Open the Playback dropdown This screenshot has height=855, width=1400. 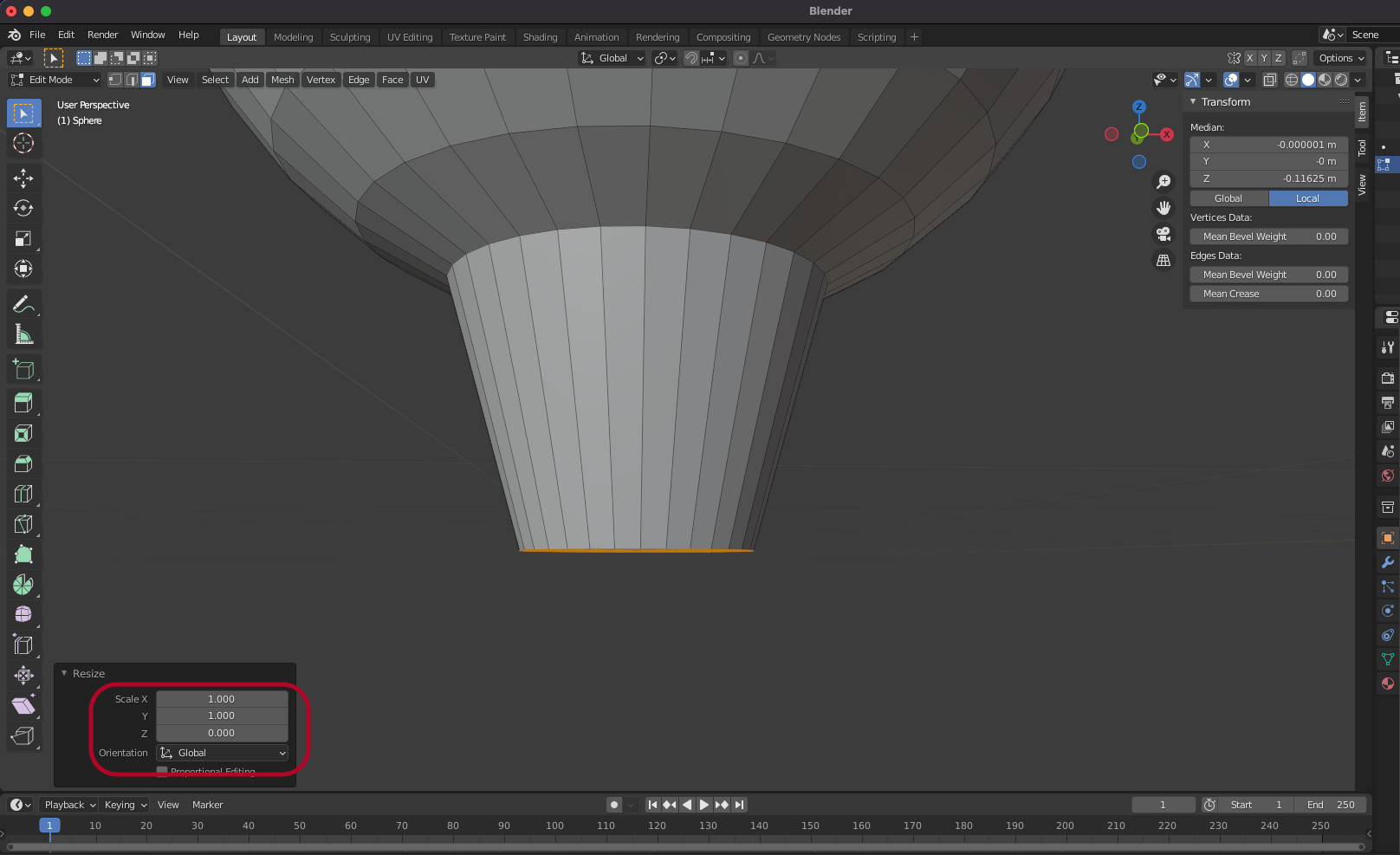69,805
